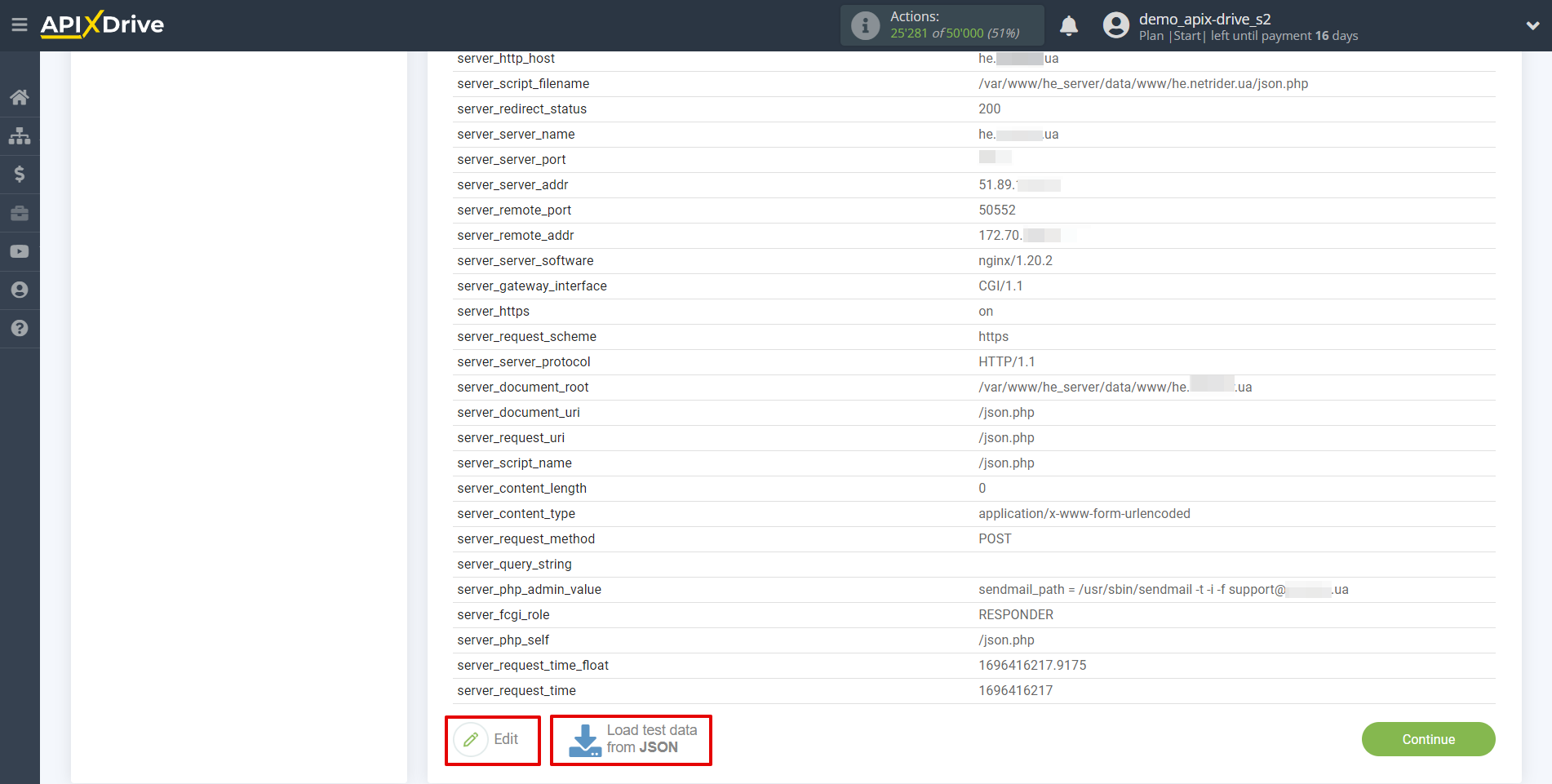Viewport: 1552px width, 784px height.
Task: Select the server_redirect_status value 200
Action: click(989, 109)
